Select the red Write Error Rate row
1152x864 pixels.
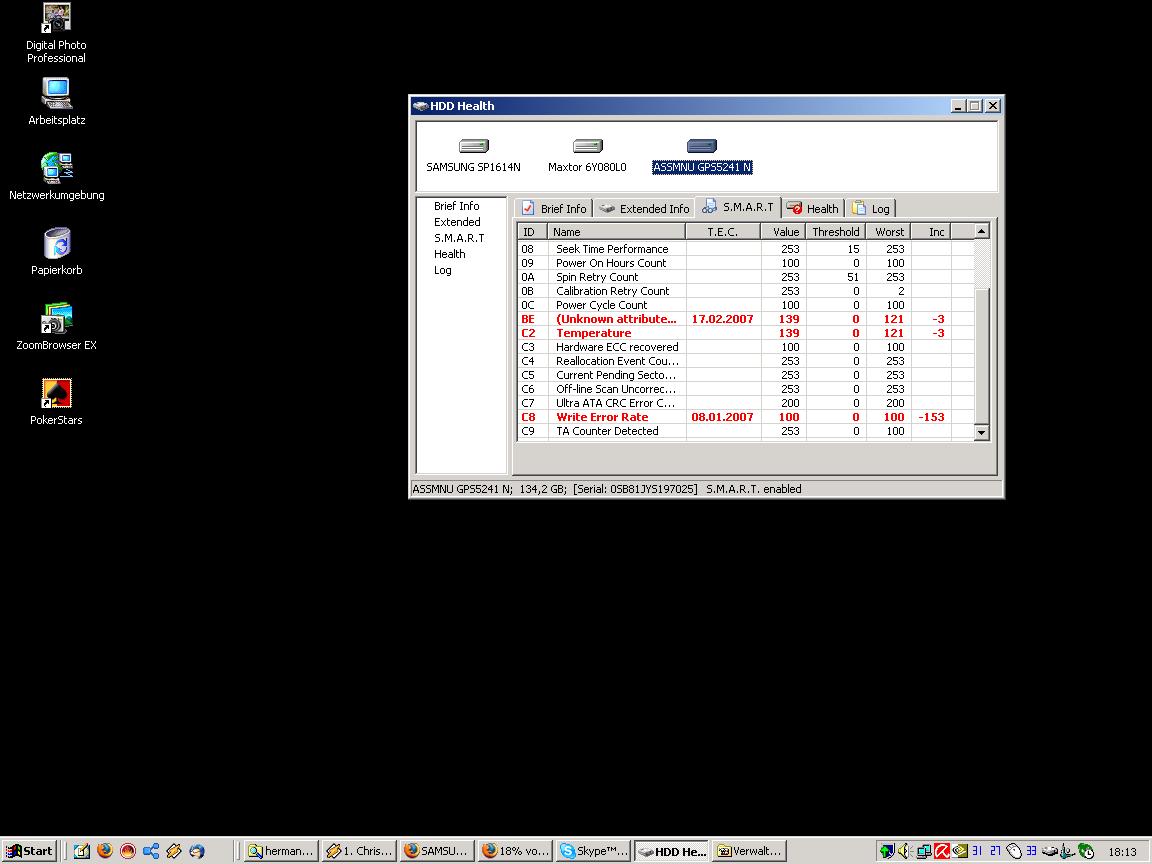point(746,417)
